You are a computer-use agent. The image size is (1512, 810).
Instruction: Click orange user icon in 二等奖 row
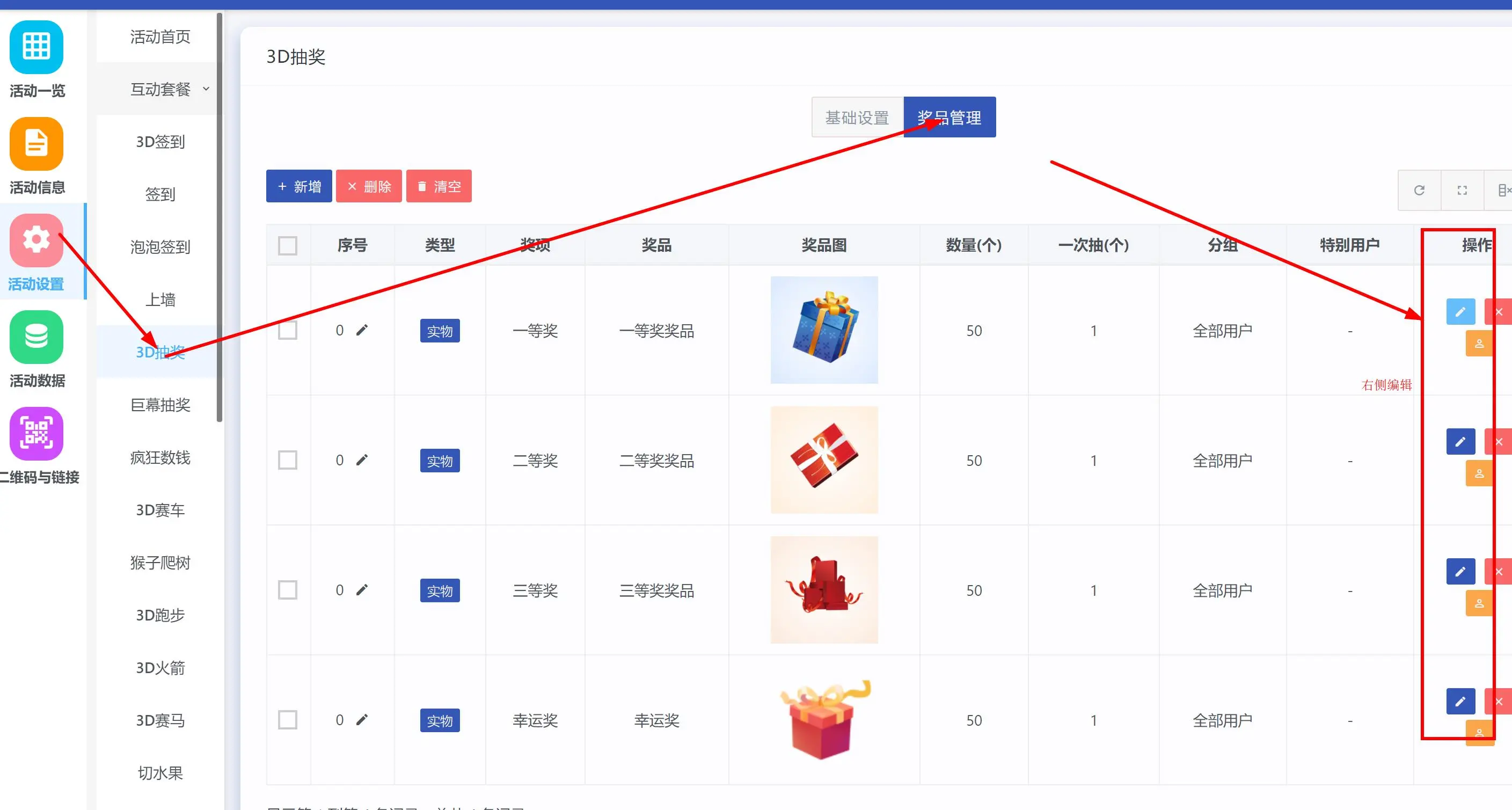click(x=1479, y=473)
